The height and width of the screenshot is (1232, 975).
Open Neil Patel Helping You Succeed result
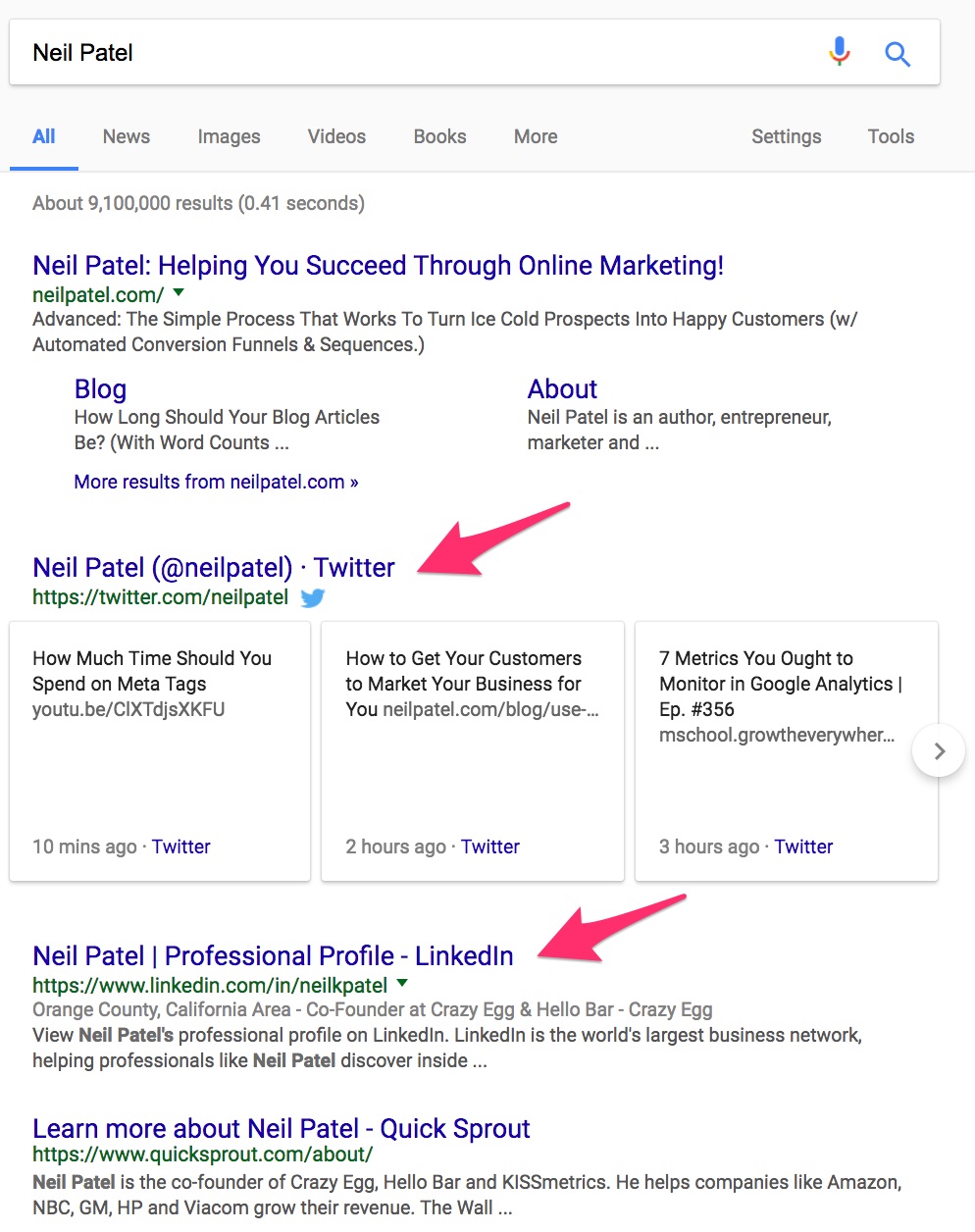pyautogui.click(x=379, y=266)
